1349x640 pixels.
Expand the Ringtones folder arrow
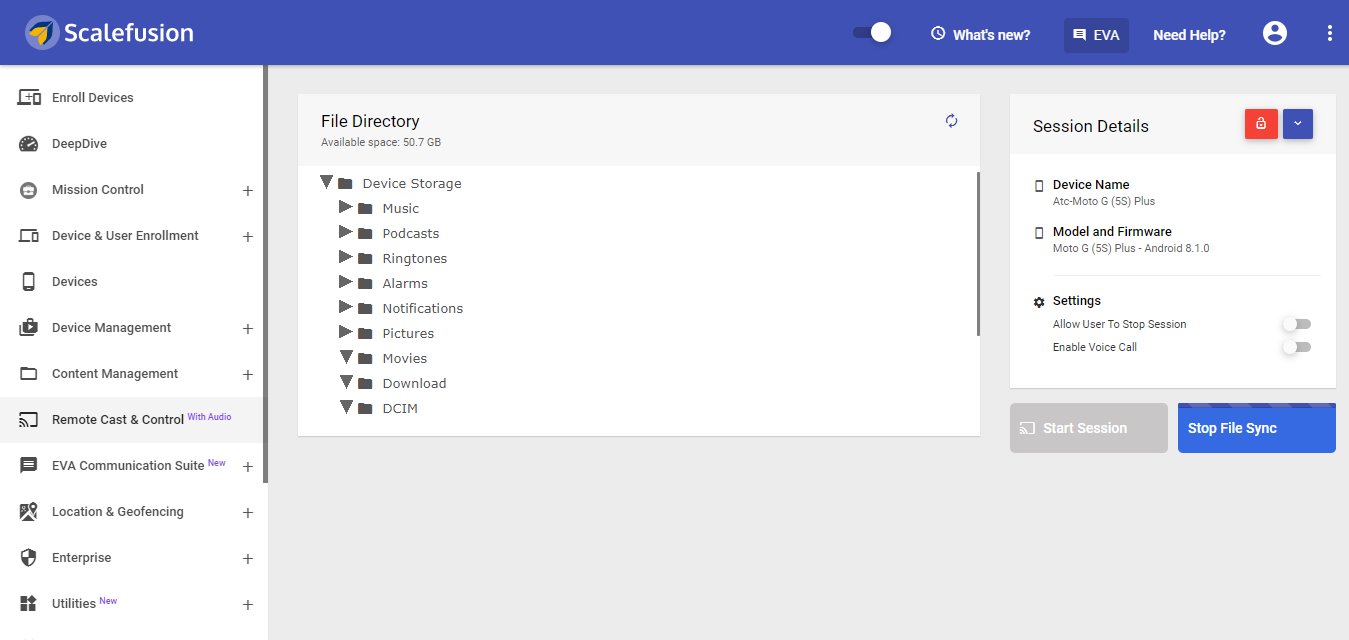346,257
